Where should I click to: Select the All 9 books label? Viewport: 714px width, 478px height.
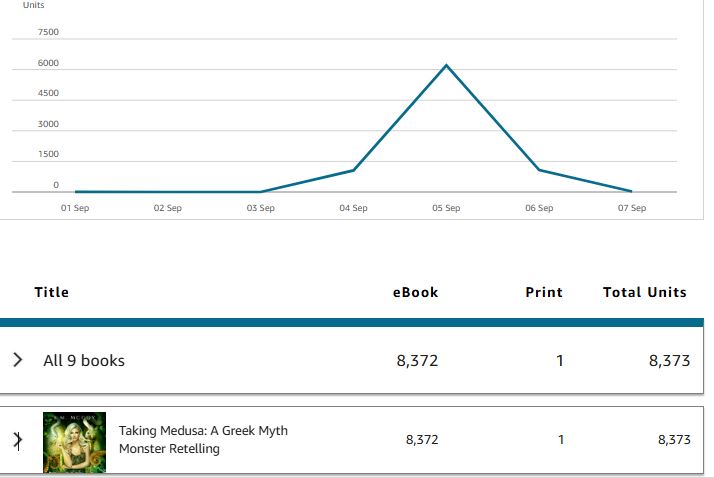84,361
